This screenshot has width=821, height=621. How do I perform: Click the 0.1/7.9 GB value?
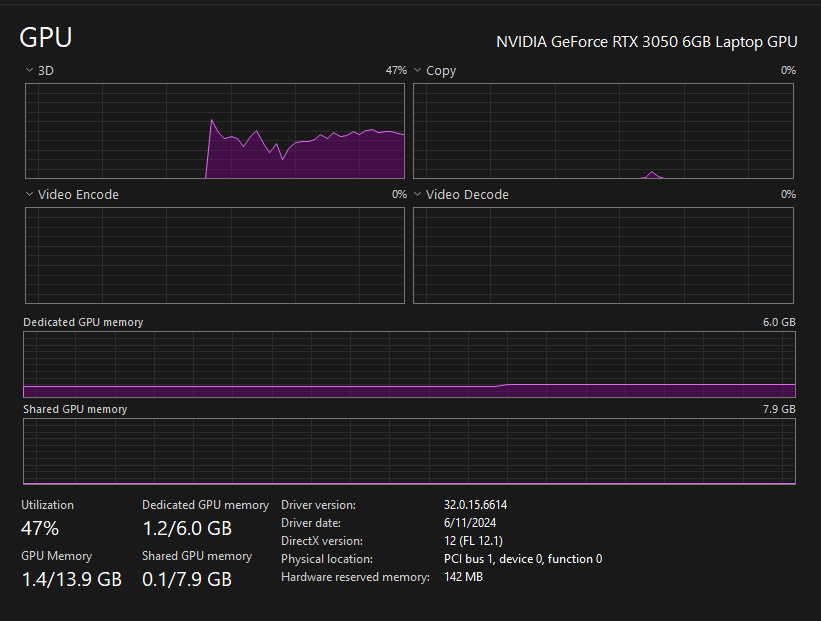coord(187,579)
